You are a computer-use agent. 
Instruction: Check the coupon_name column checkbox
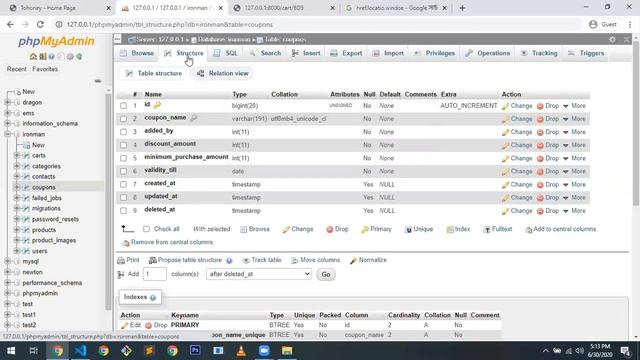coord(123,119)
